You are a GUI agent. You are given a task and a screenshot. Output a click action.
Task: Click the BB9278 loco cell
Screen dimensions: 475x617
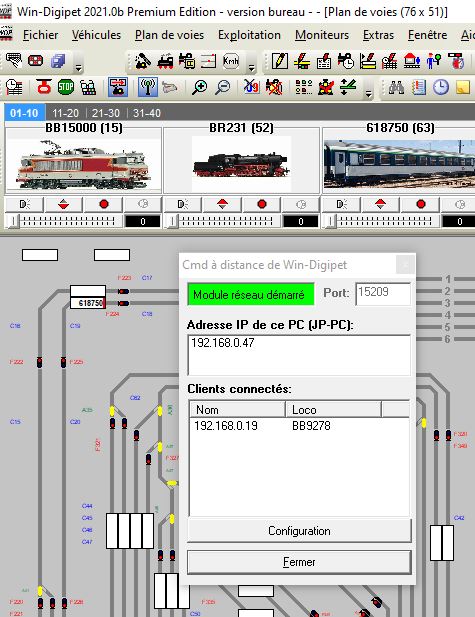click(311, 426)
